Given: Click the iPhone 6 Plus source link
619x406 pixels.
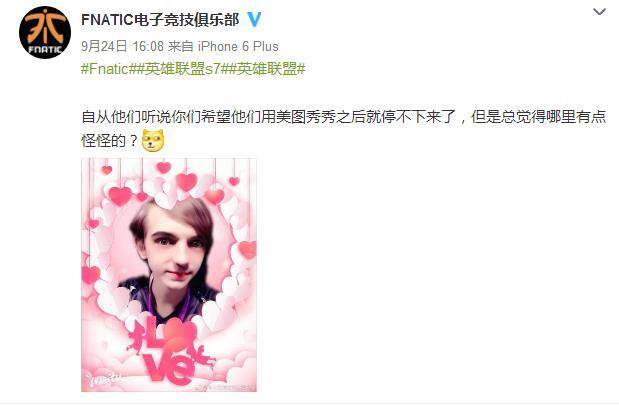Looking at the screenshot, I should tap(238, 46).
